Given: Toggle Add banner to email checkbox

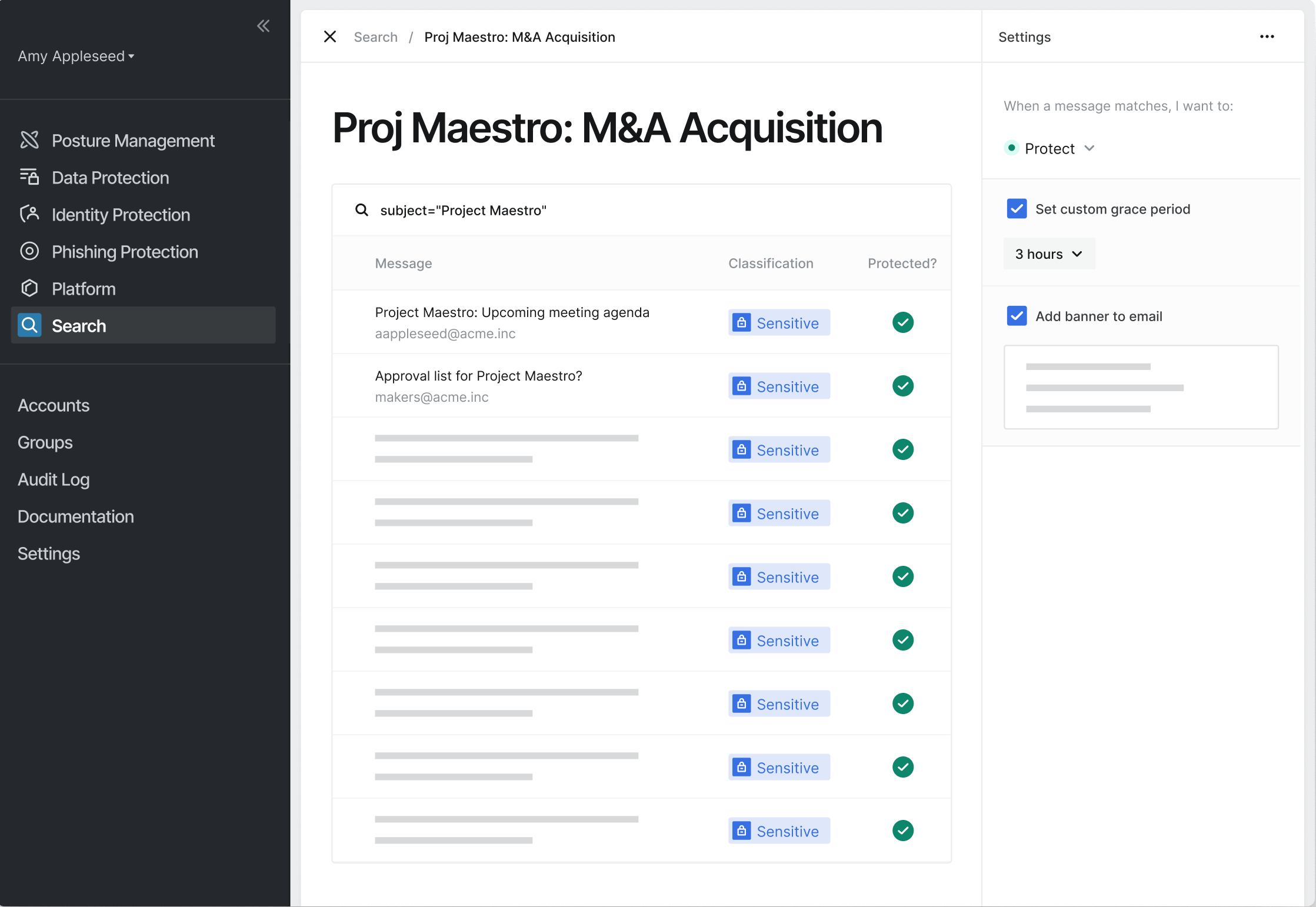Looking at the screenshot, I should (x=1017, y=316).
